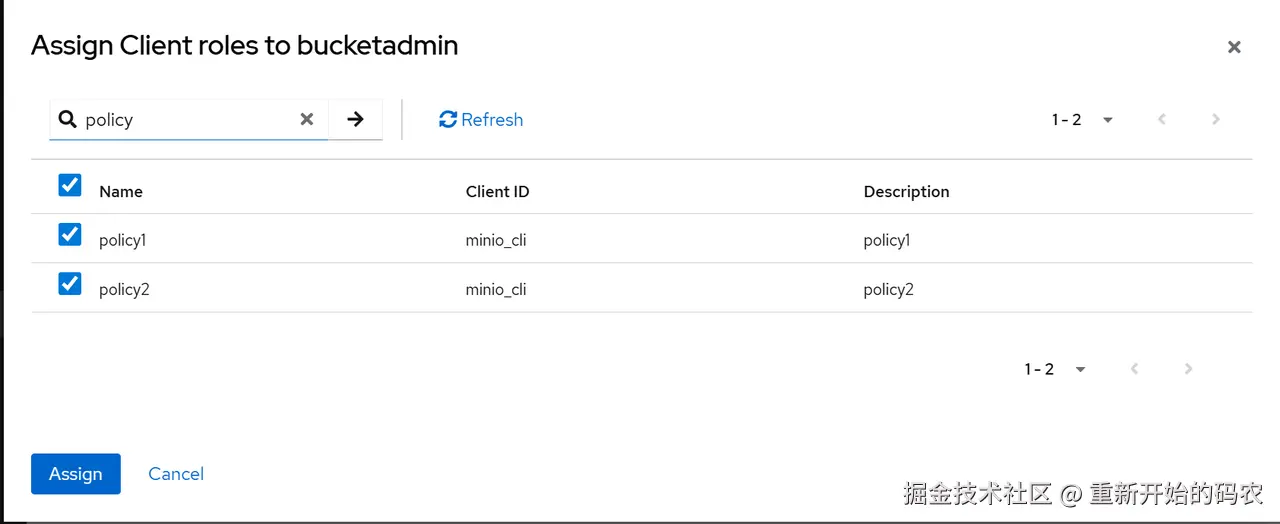The width and height of the screenshot is (1280, 524).
Task: Toggle the select-all checkbox in header
Action: (70, 185)
